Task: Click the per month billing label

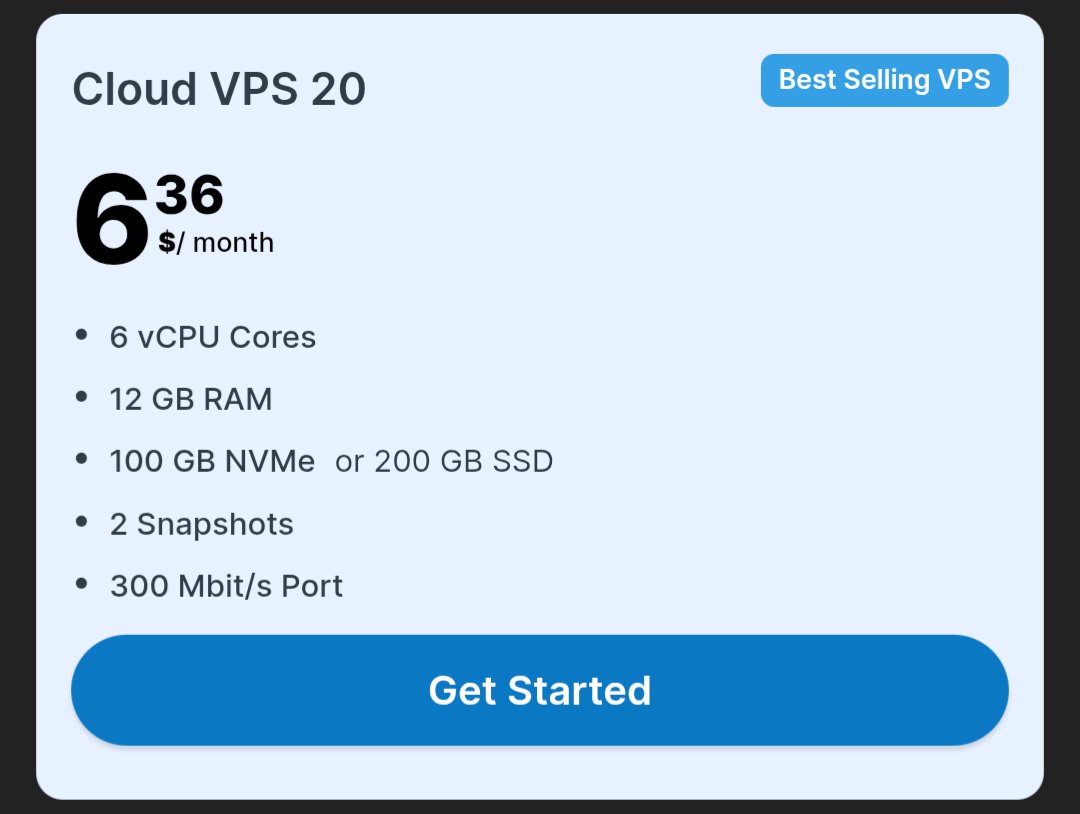Action: (x=225, y=242)
